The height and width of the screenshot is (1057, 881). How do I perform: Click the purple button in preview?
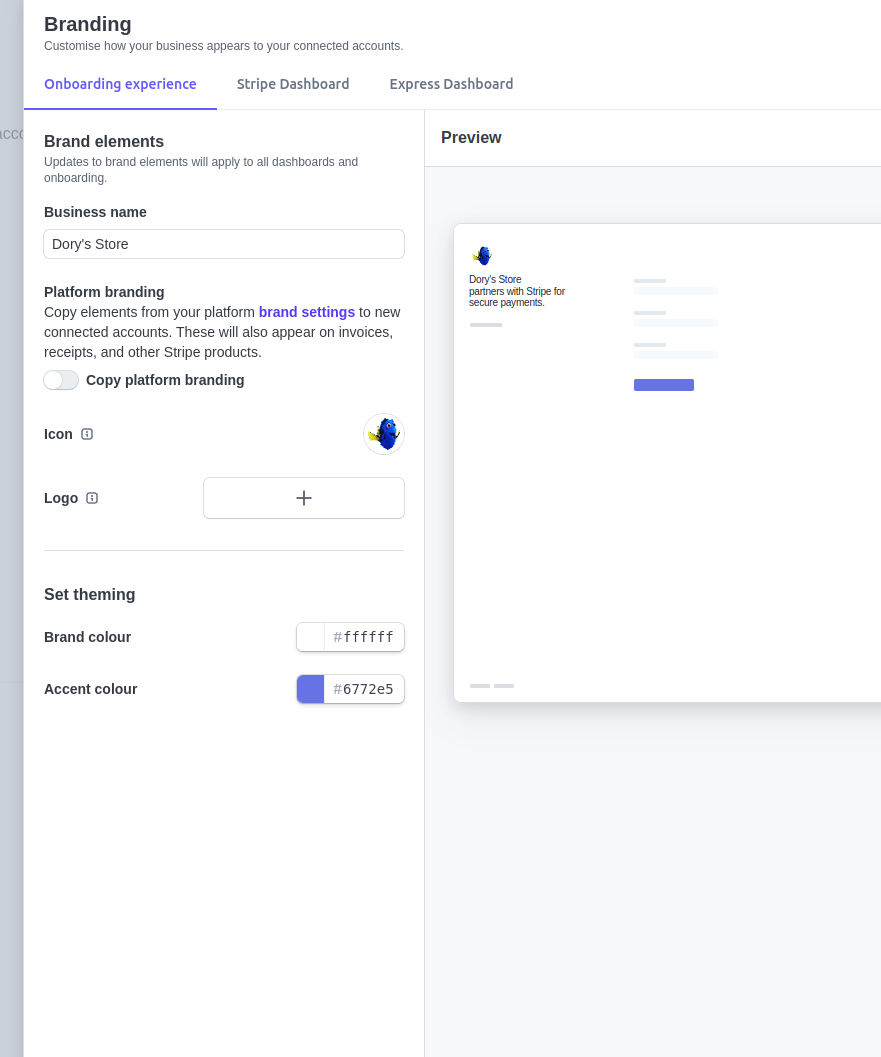pyautogui.click(x=664, y=385)
